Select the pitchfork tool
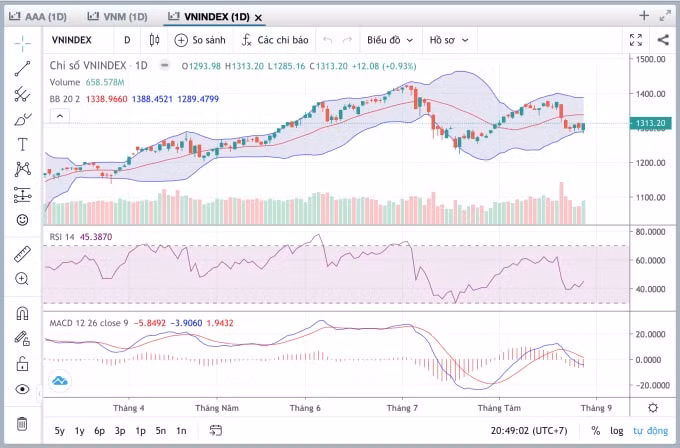This screenshot has height=448, width=680. [22, 94]
